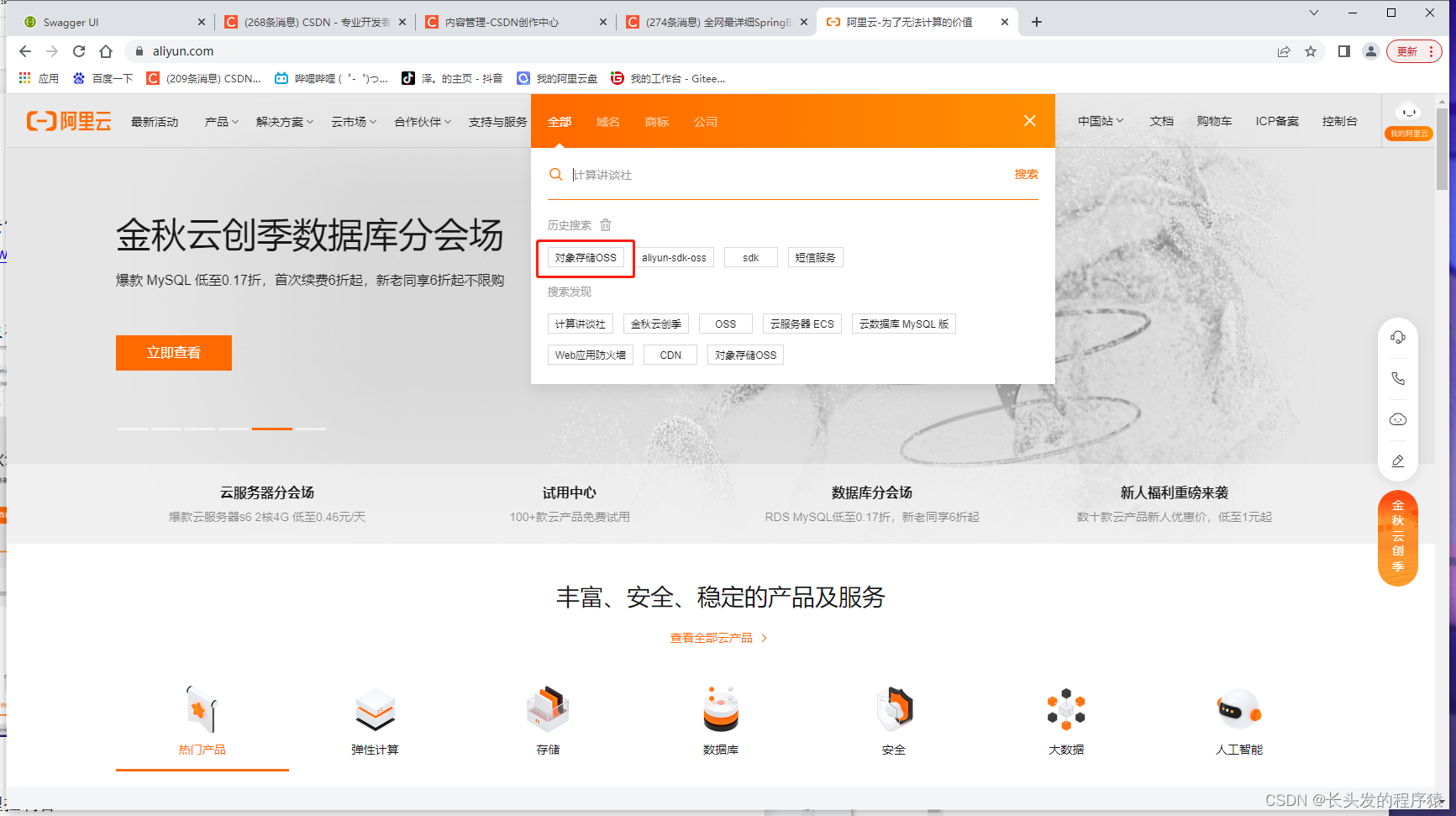This screenshot has width=1456, height=816.
Task: Open the 我的阿里云 avatar
Action: pyautogui.click(x=1409, y=120)
